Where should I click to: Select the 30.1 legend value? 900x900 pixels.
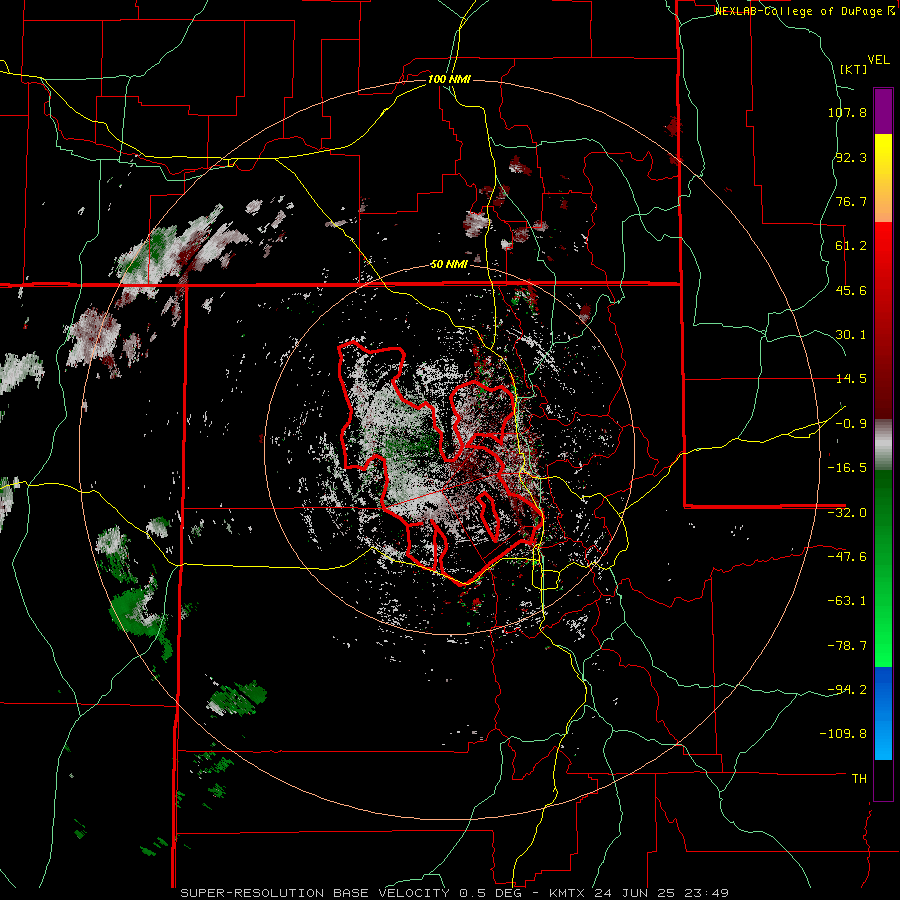[851, 335]
